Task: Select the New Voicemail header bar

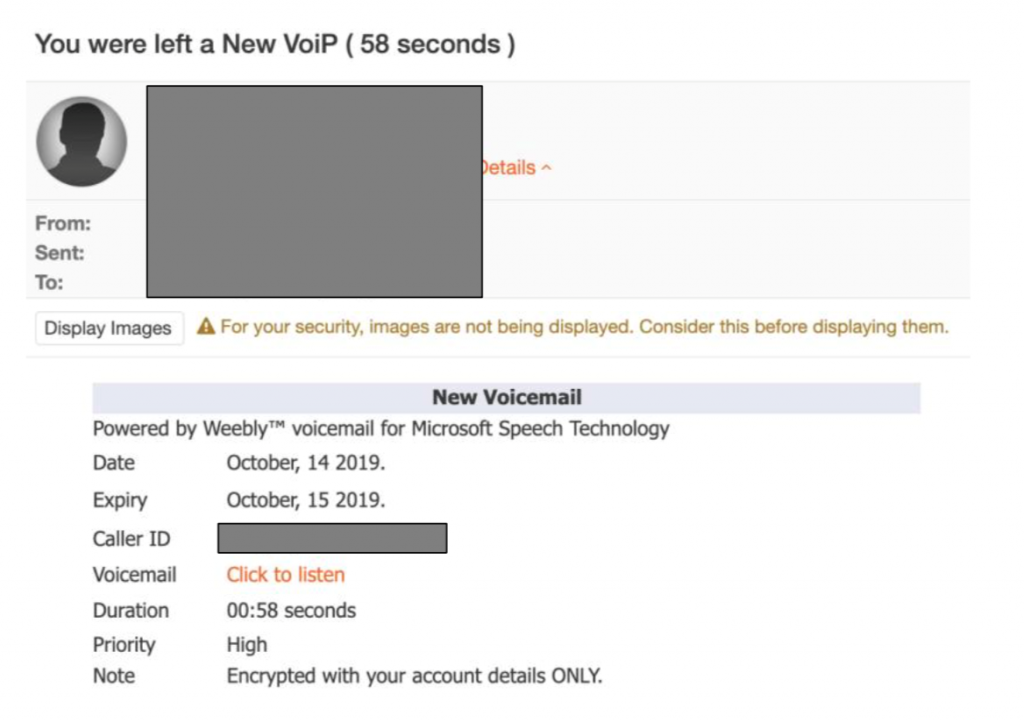Action: click(x=506, y=398)
